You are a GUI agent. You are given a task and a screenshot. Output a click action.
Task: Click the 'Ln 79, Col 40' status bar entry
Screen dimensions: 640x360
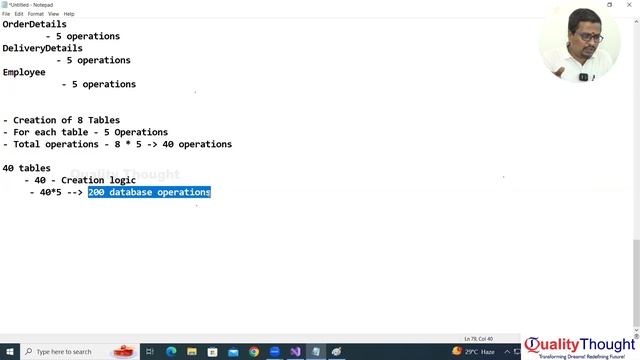pyautogui.click(x=478, y=339)
